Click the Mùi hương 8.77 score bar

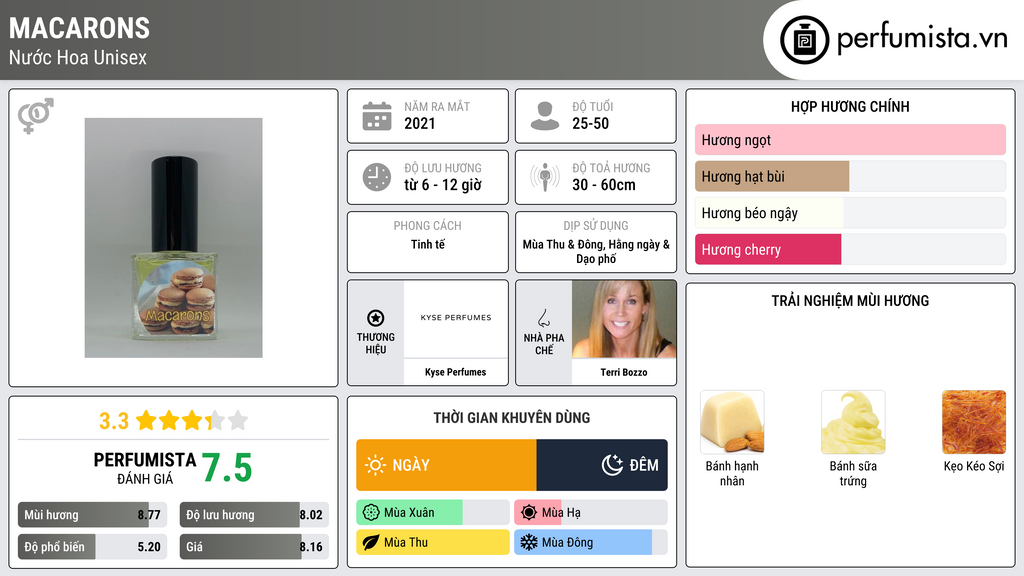[x=93, y=515]
